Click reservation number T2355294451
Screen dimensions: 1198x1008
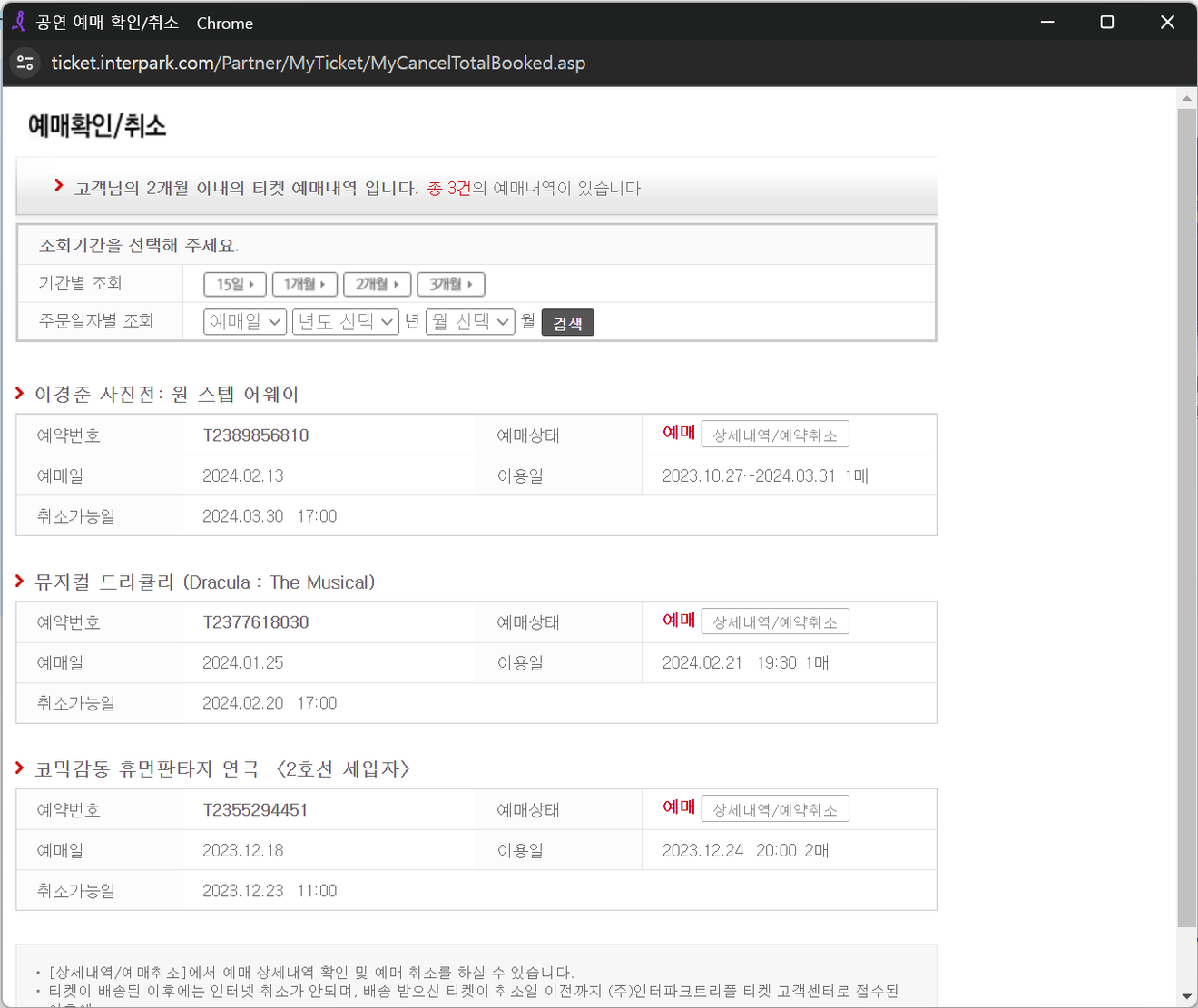click(255, 810)
